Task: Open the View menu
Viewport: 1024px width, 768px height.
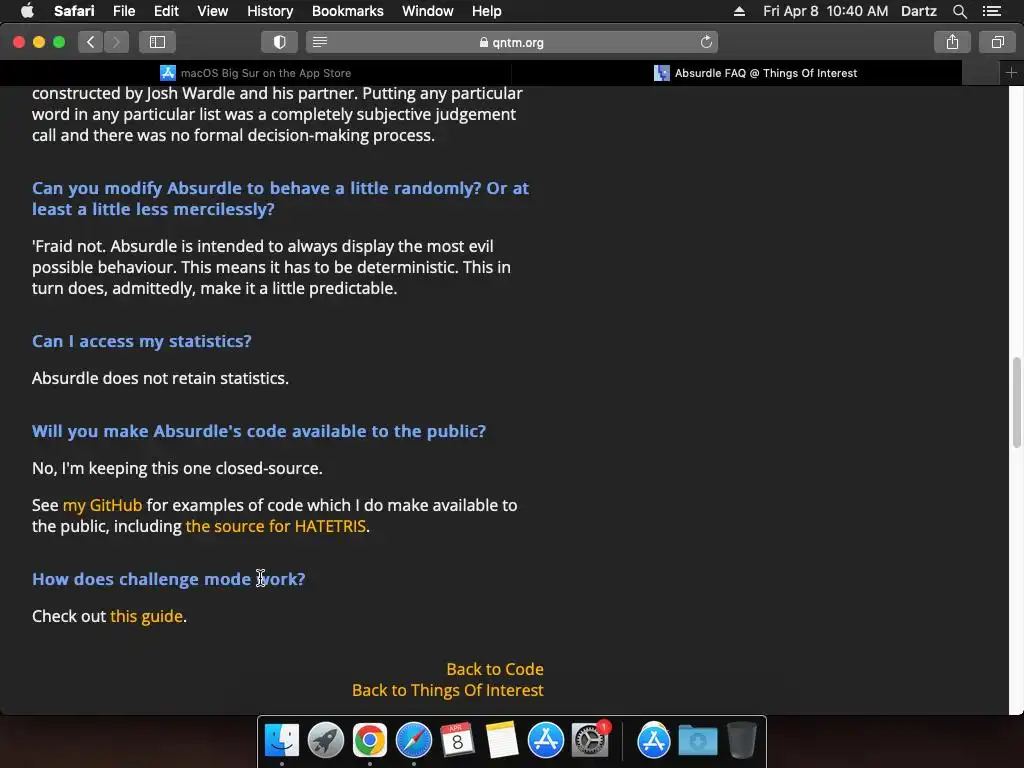Action: click(x=212, y=11)
